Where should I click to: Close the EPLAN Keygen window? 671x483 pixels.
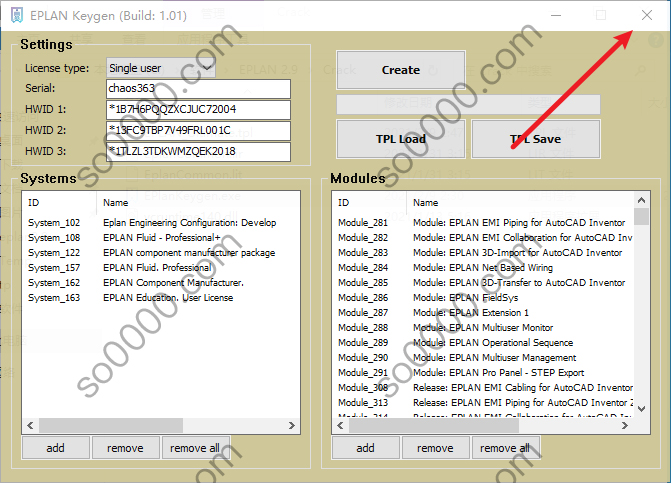647,15
